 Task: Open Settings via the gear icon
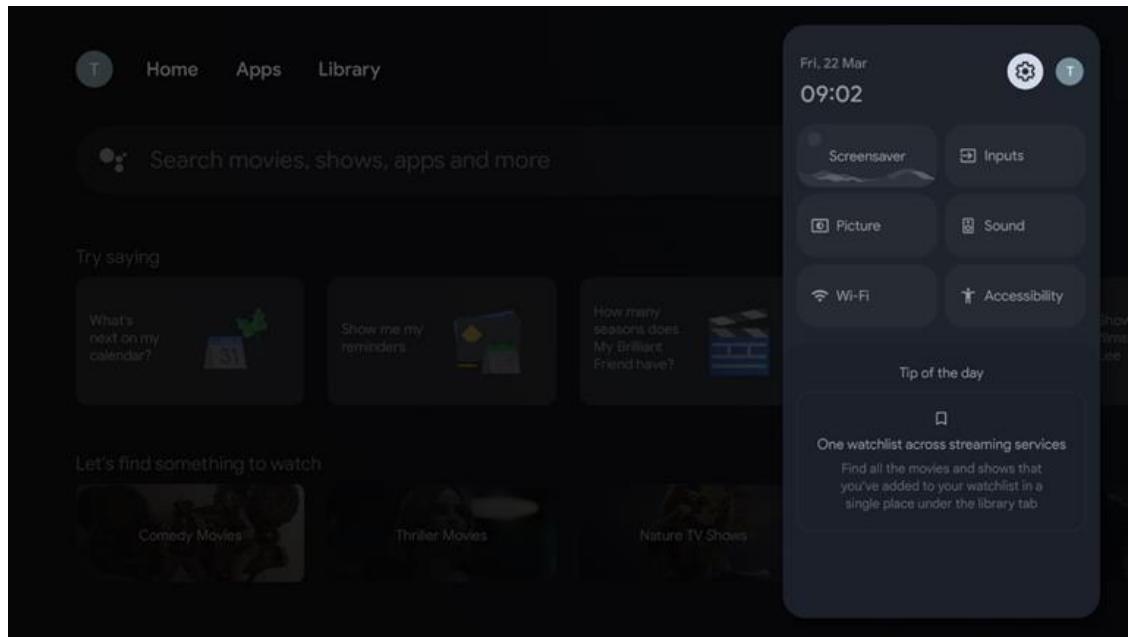click(1024, 72)
